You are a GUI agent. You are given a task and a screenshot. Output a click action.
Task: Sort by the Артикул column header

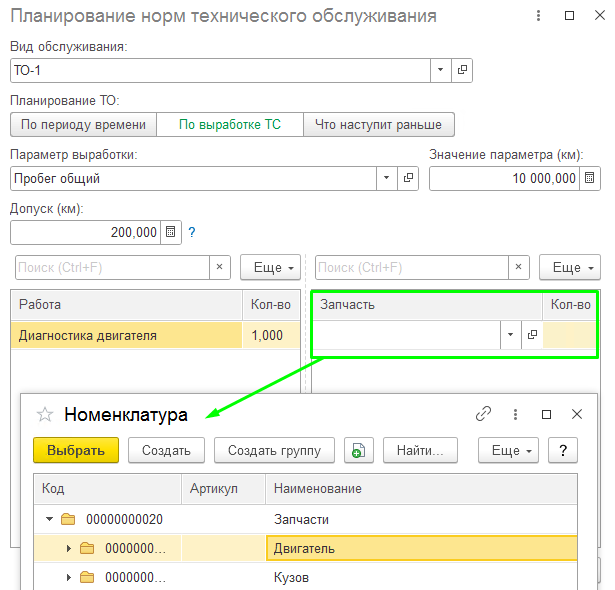(x=224, y=489)
